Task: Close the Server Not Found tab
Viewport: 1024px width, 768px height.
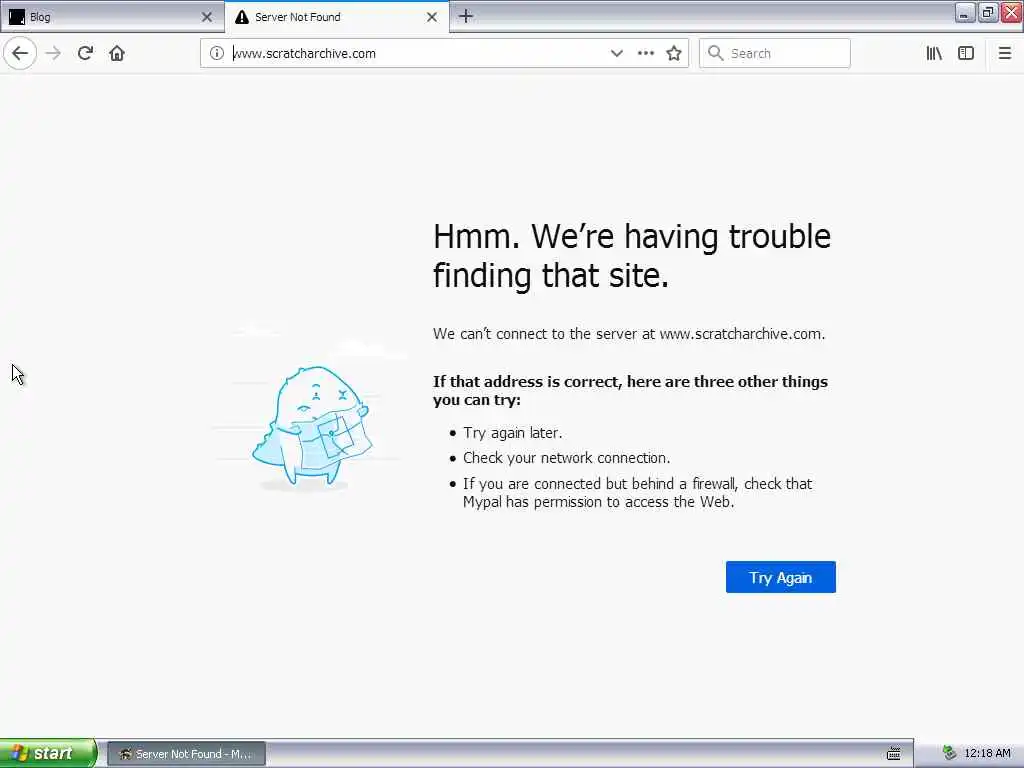Action: click(432, 17)
